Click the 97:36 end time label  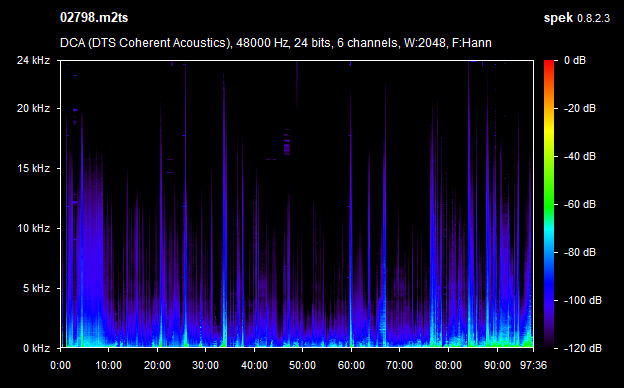pyautogui.click(x=533, y=365)
